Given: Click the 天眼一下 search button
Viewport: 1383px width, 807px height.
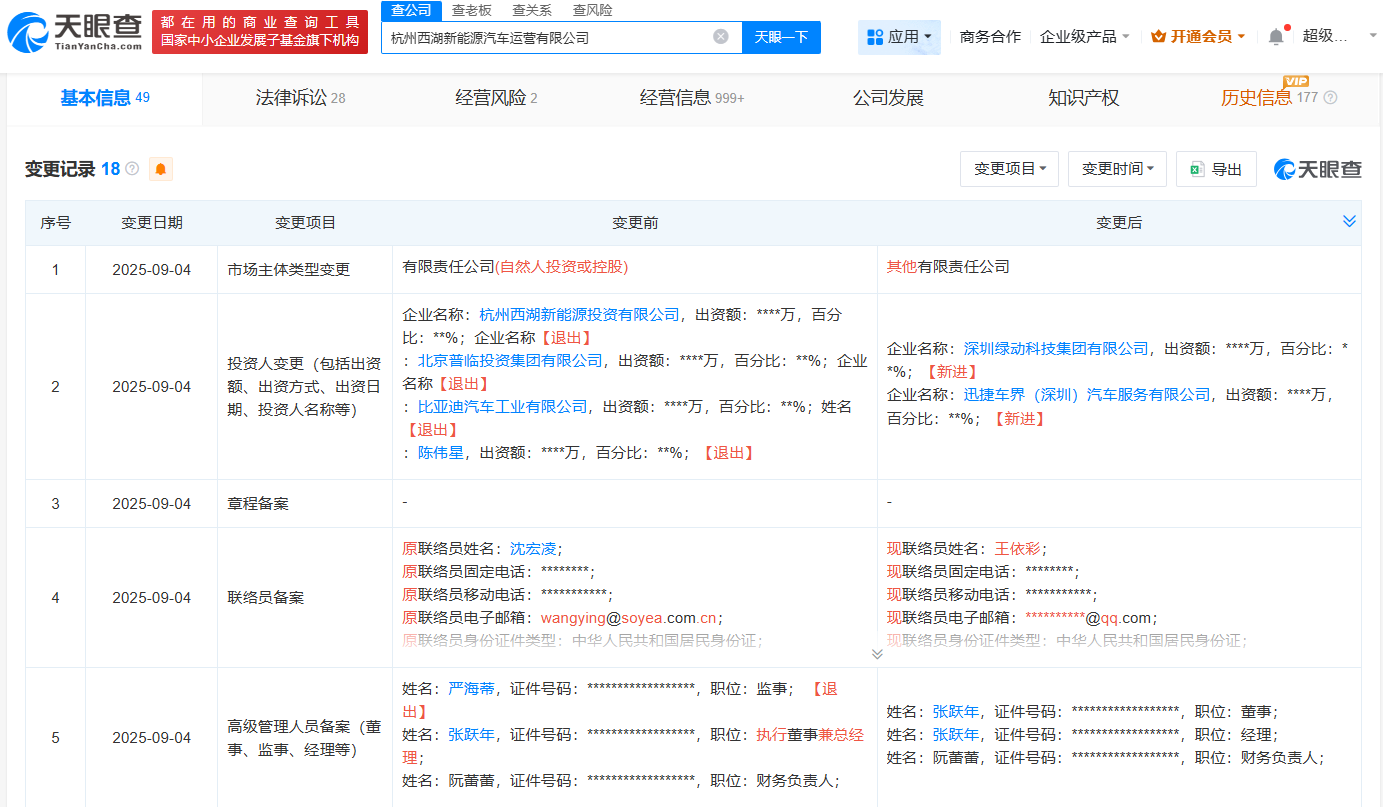Looking at the screenshot, I should [x=781, y=37].
